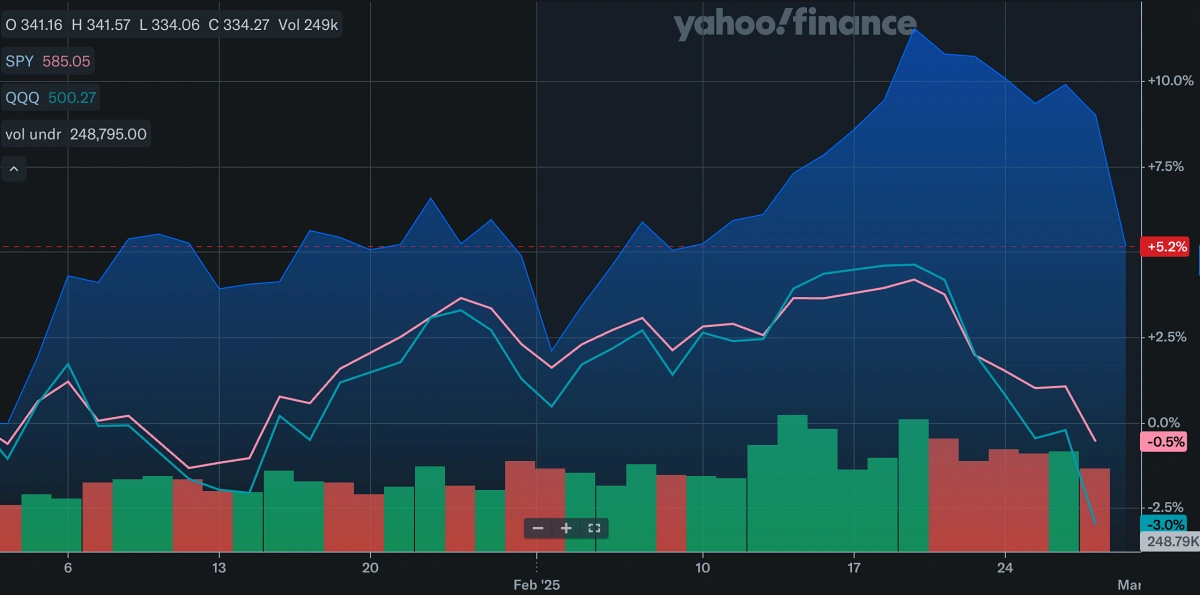Image resolution: width=1200 pixels, height=595 pixels.
Task: Toggle the vol undr indicator legend
Action: tap(32, 133)
